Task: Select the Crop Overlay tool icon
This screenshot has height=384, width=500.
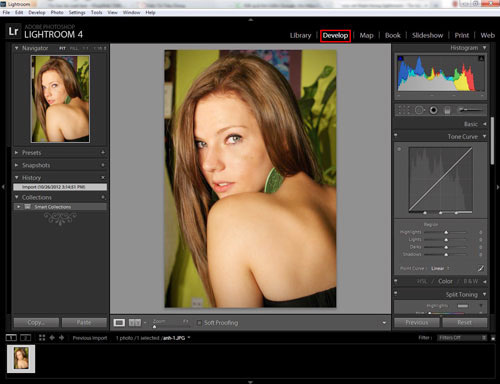Action: pyautogui.click(x=404, y=110)
